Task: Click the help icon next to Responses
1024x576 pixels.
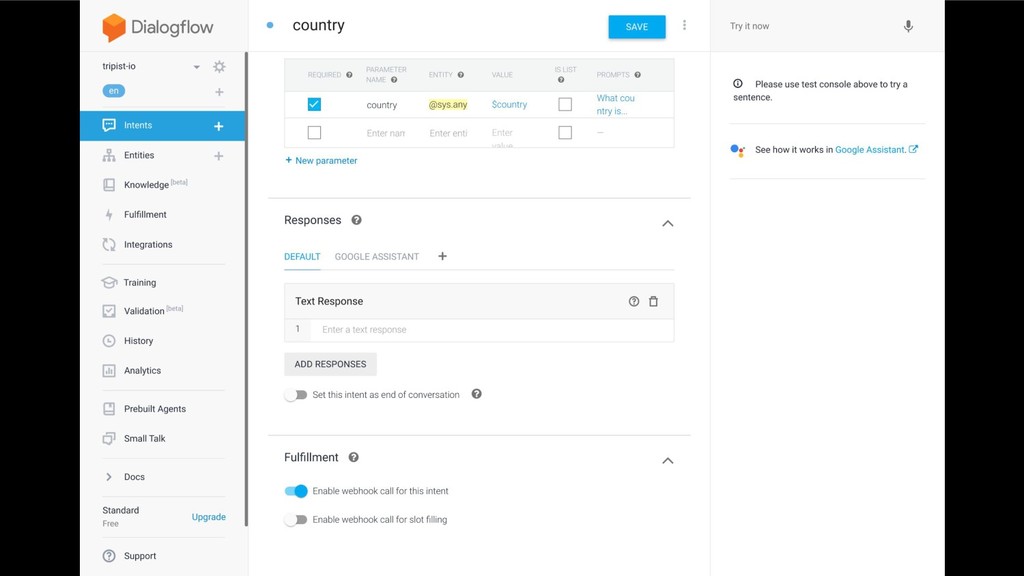Action: pyautogui.click(x=357, y=220)
